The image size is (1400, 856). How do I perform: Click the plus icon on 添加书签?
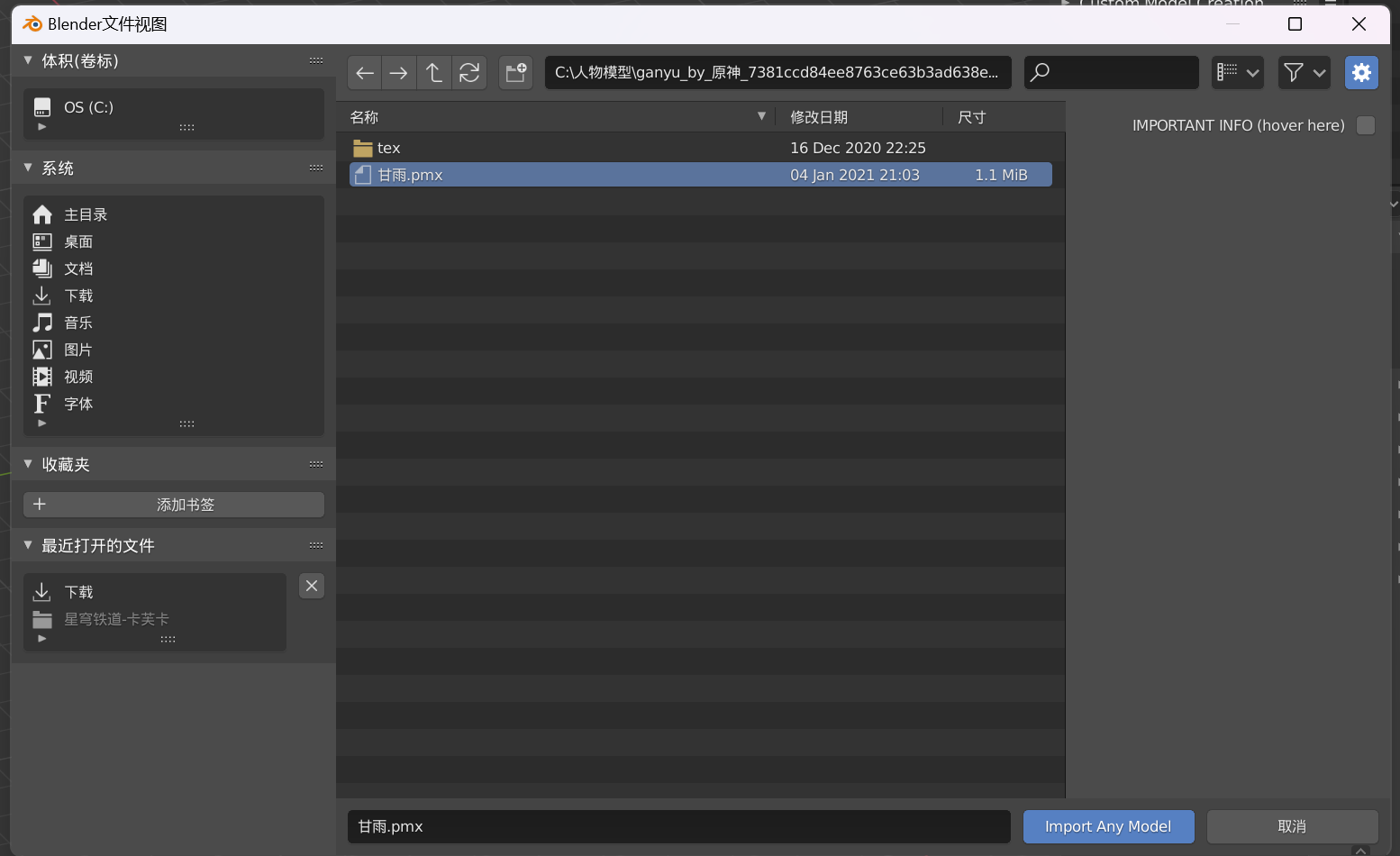[40, 505]
